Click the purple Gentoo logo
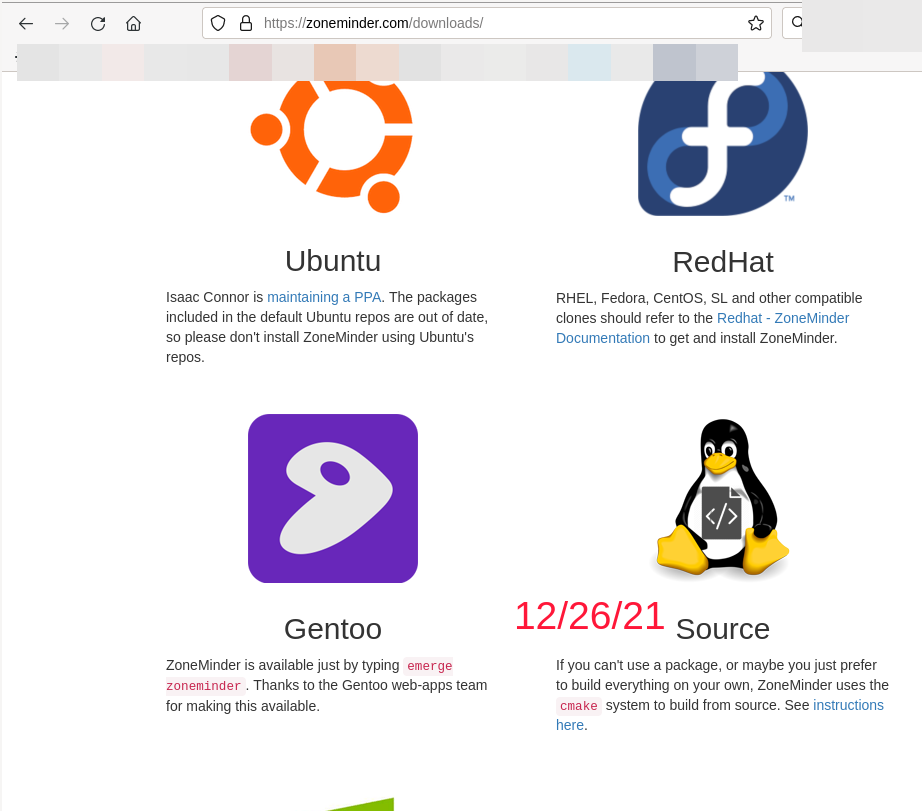 [x=333, y=498]
